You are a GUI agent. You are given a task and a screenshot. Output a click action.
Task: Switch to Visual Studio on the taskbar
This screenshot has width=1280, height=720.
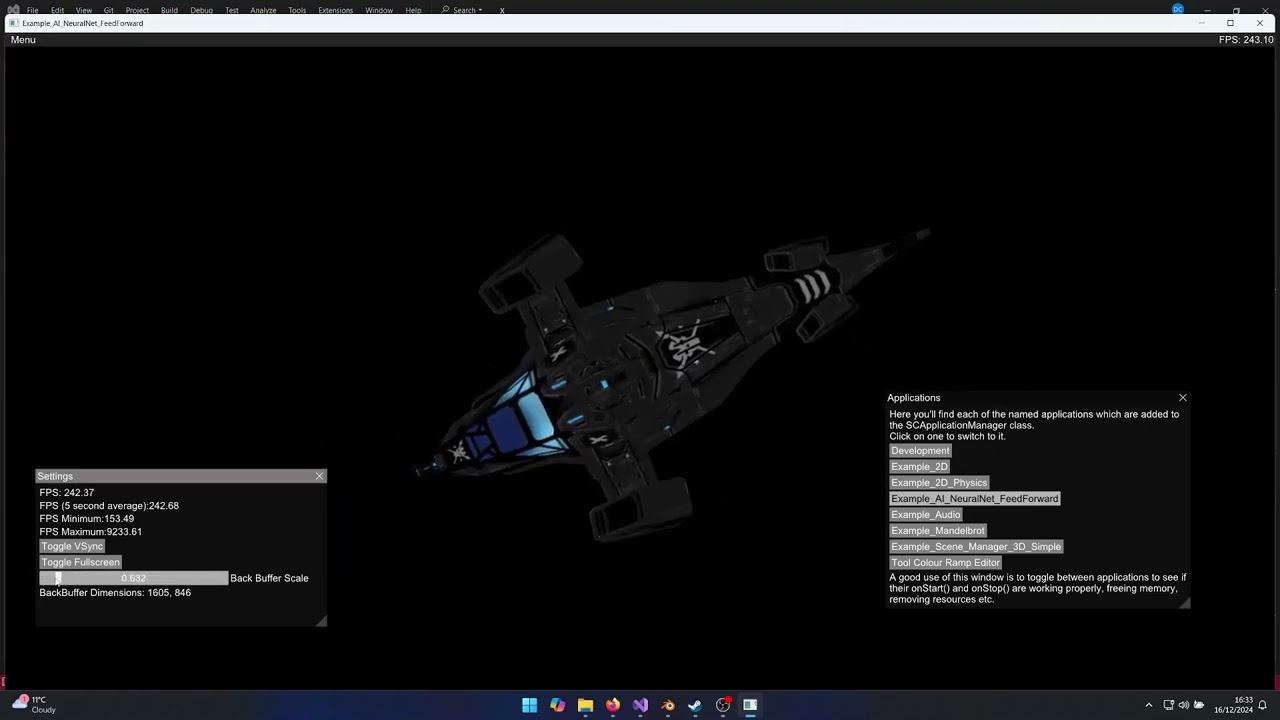point(640,705)
